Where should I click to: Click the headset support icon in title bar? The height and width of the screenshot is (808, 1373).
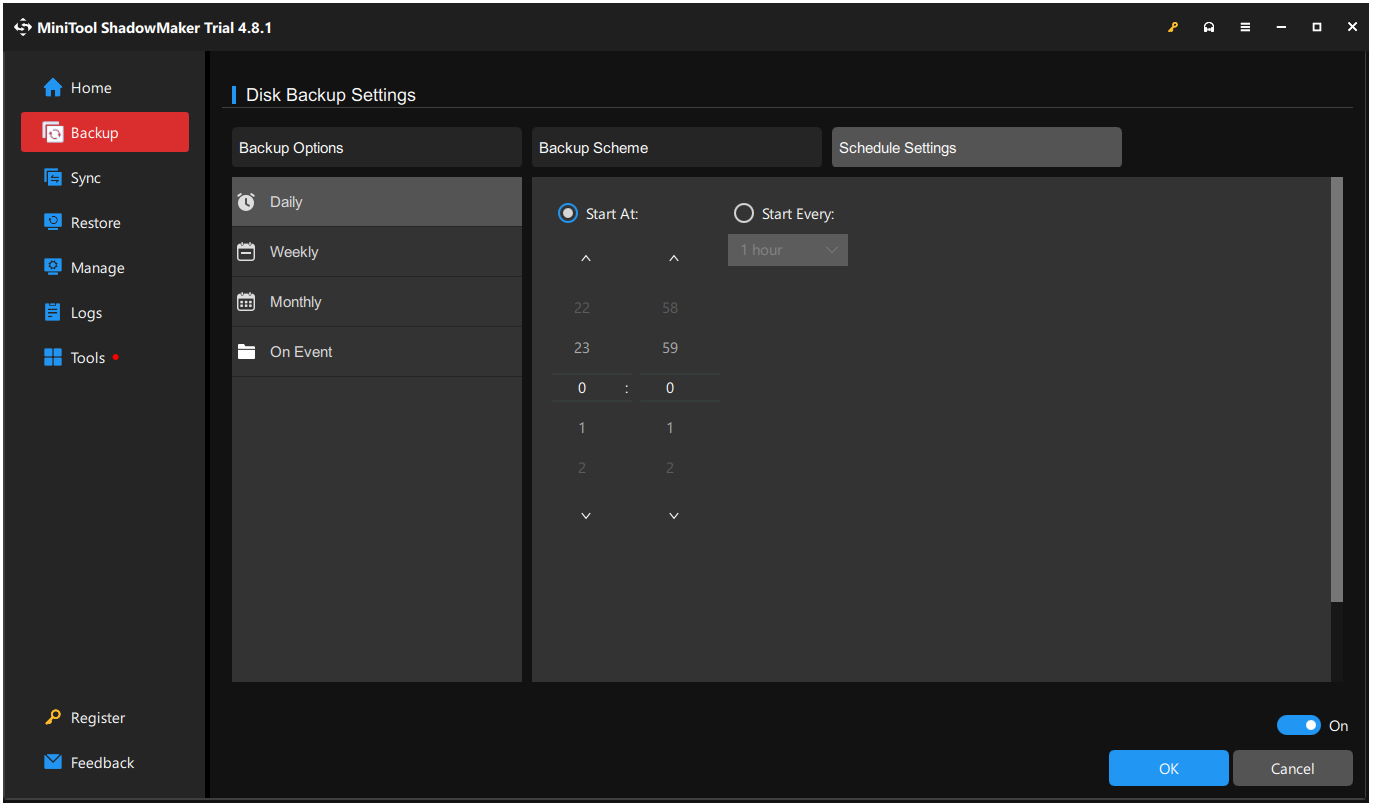pyautogui.click(x=1209, y=28)
